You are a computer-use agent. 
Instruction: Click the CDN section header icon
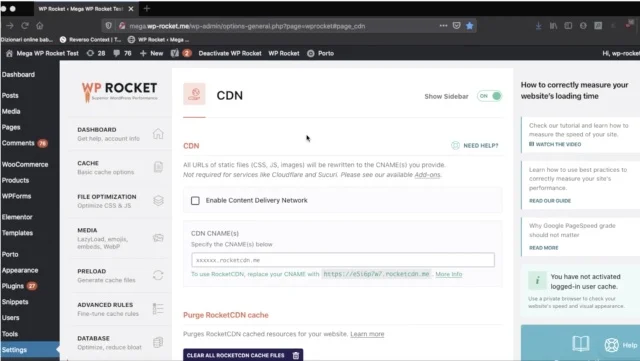coord(194,94)
